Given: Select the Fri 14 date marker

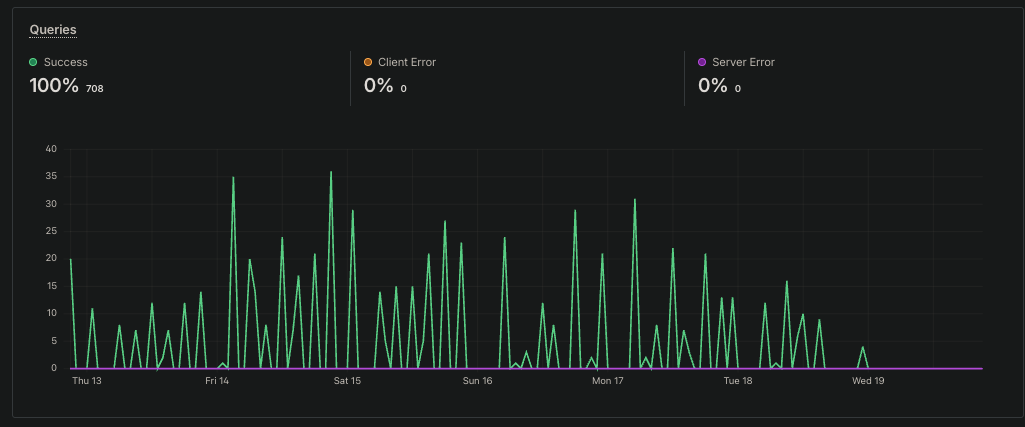Looking at the screenshot, I should click(217, 381).
